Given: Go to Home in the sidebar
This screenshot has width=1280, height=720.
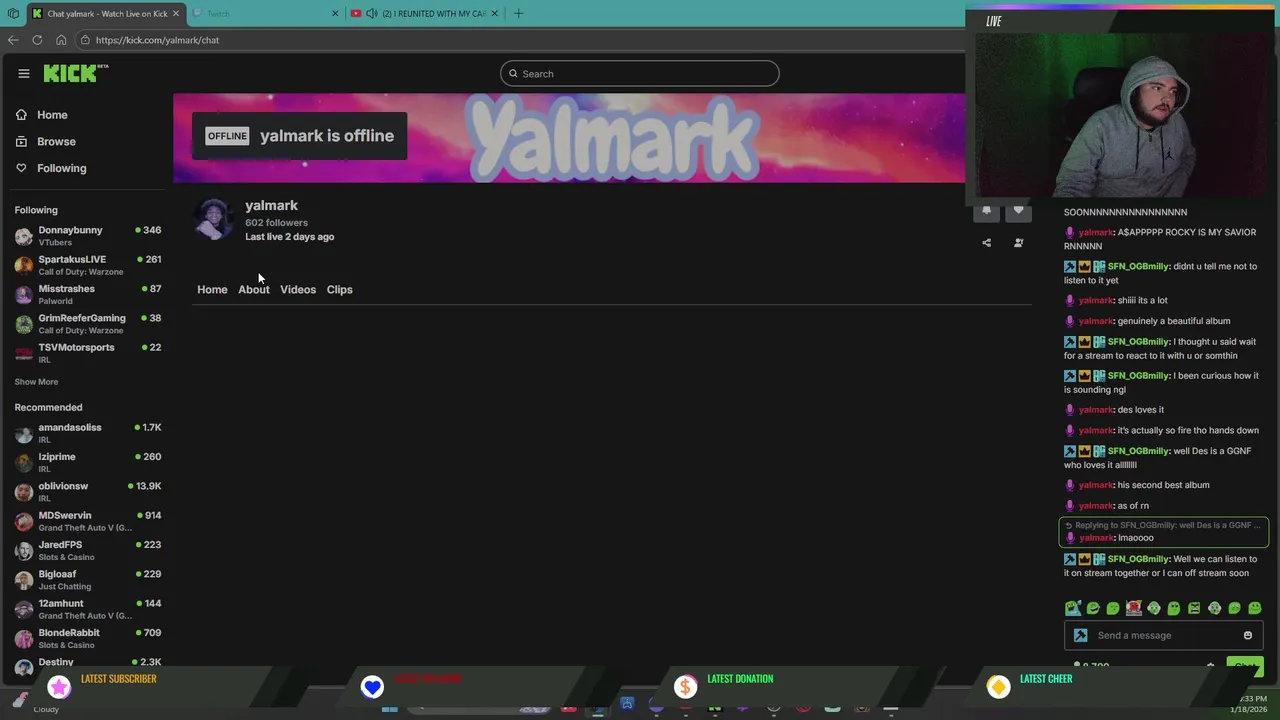Looking at the screenshot, I should pyautogui.click(x=52, y=115).
